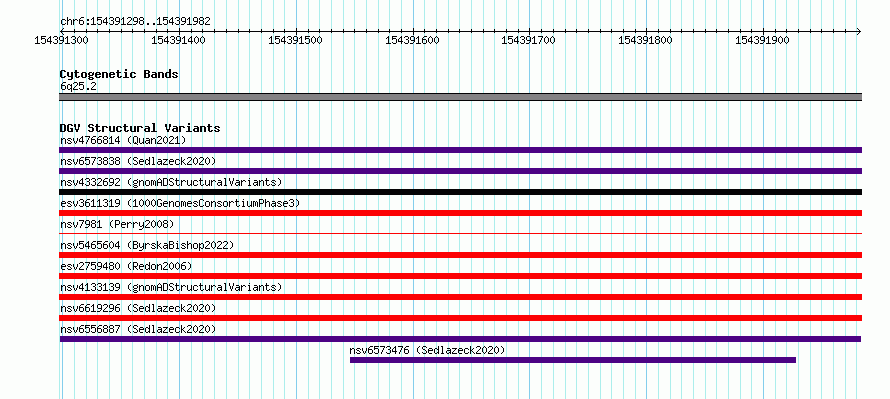890x399 pixels.
Task: Open the nsv6573476 (Sedlazeck2020) variant label
Action: click(427, 350)
